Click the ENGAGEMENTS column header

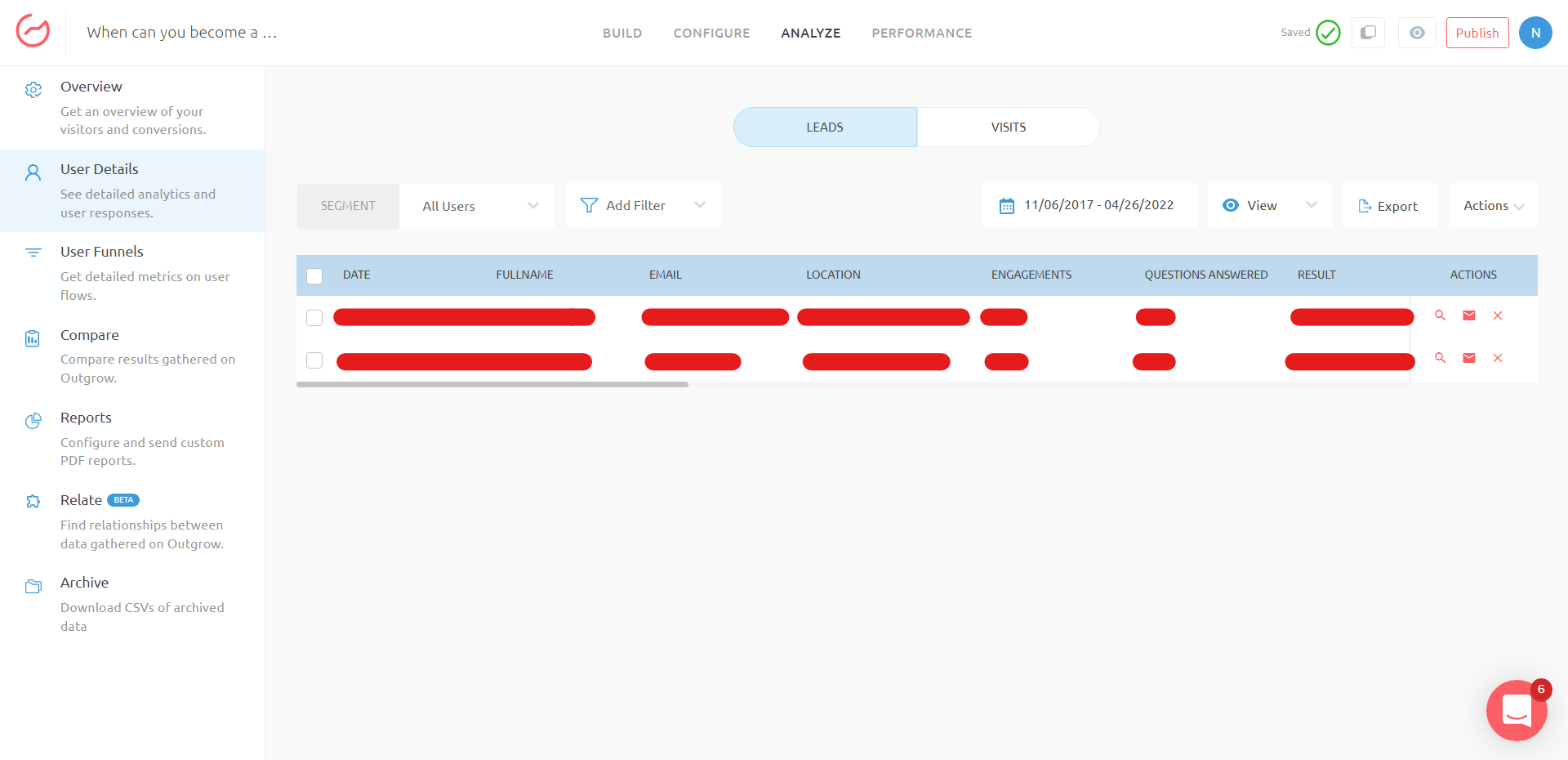point(1031,275)
